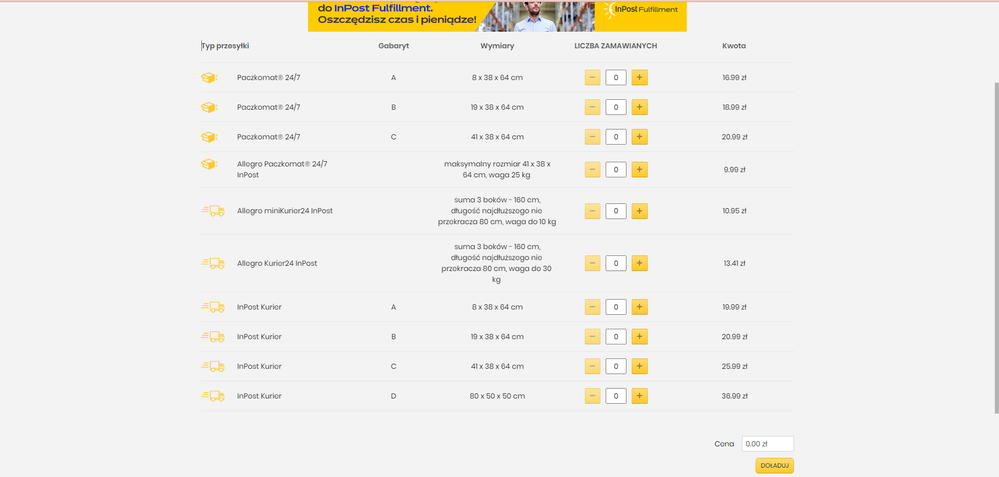
Task: Select the truck icon for InPost Kurier C
Action: click(213, 366)
